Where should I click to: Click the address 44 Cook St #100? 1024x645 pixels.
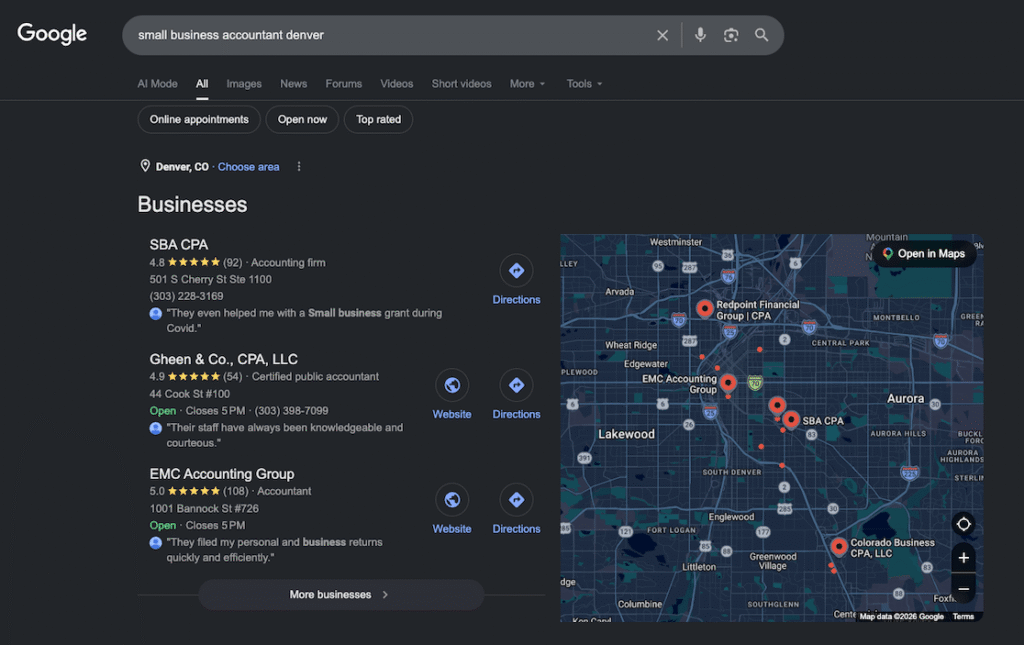189,394
